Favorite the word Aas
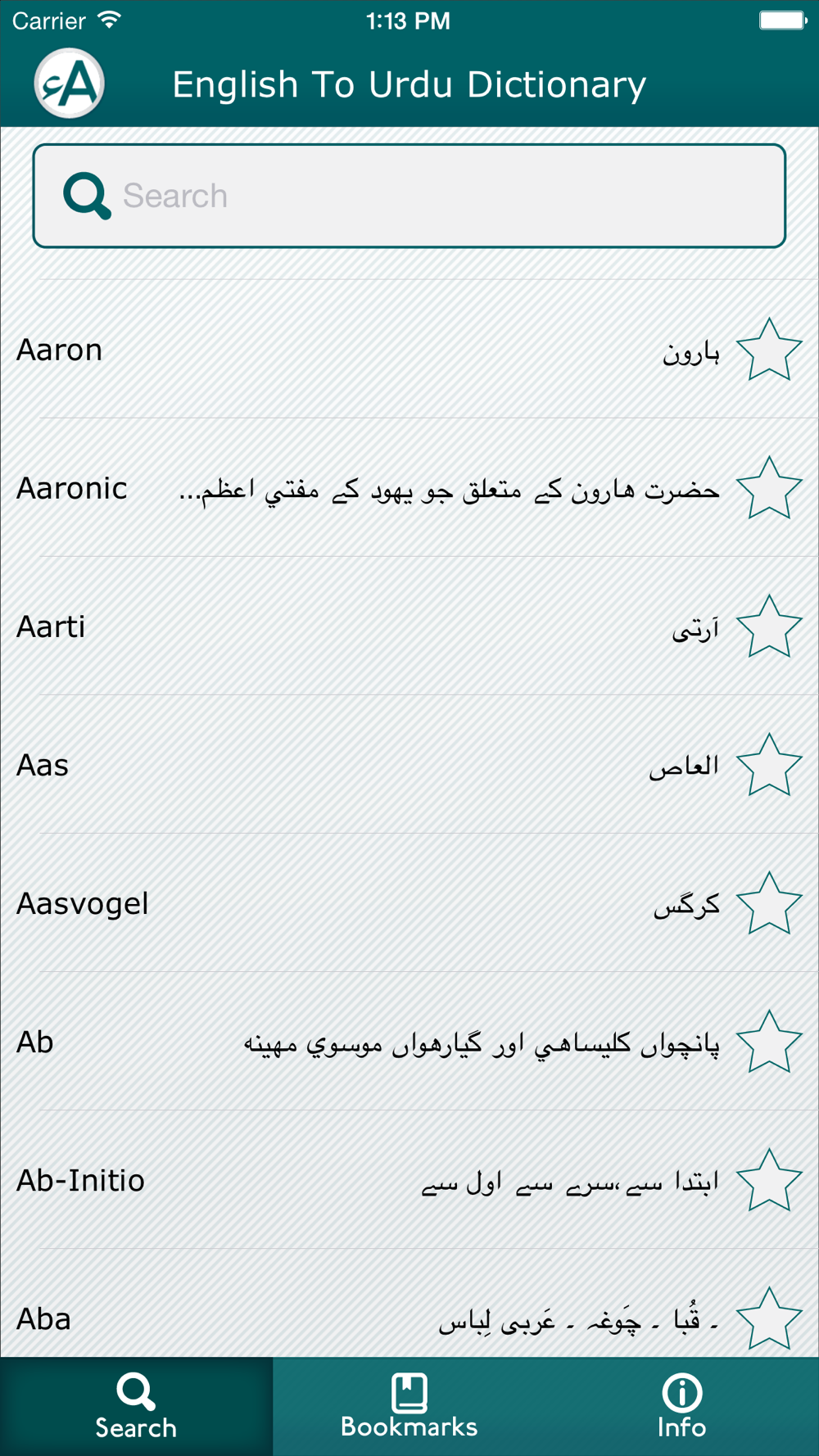 (769, 766)
